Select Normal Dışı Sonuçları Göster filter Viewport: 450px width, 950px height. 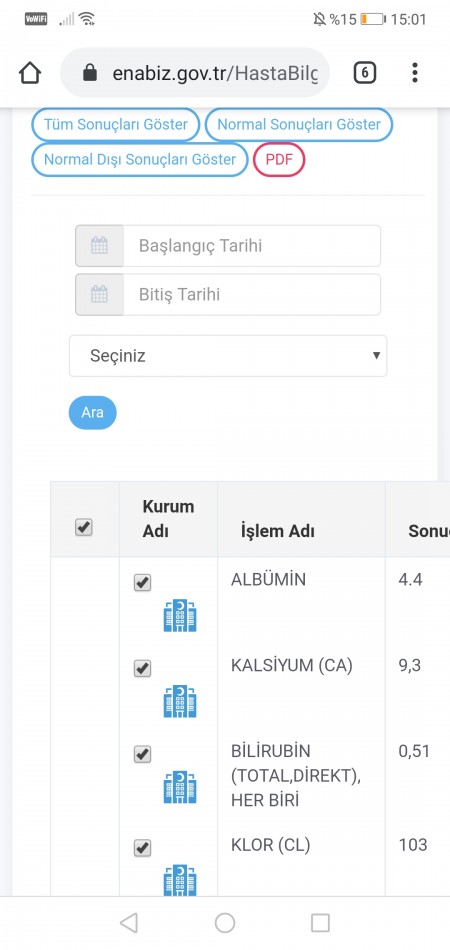(x=140, y=160)
